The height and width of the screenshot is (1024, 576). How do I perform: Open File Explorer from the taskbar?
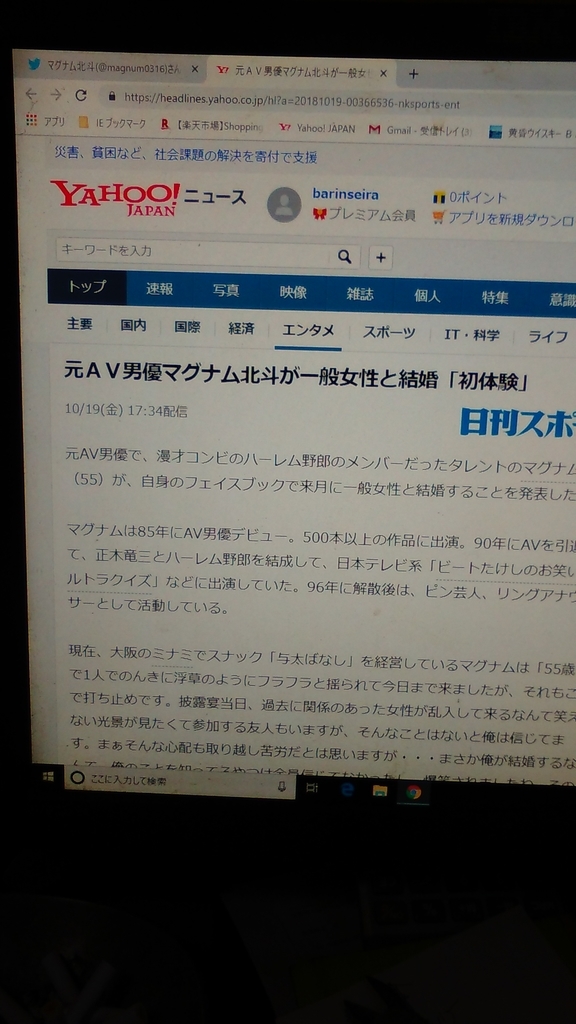click(380, 791)
